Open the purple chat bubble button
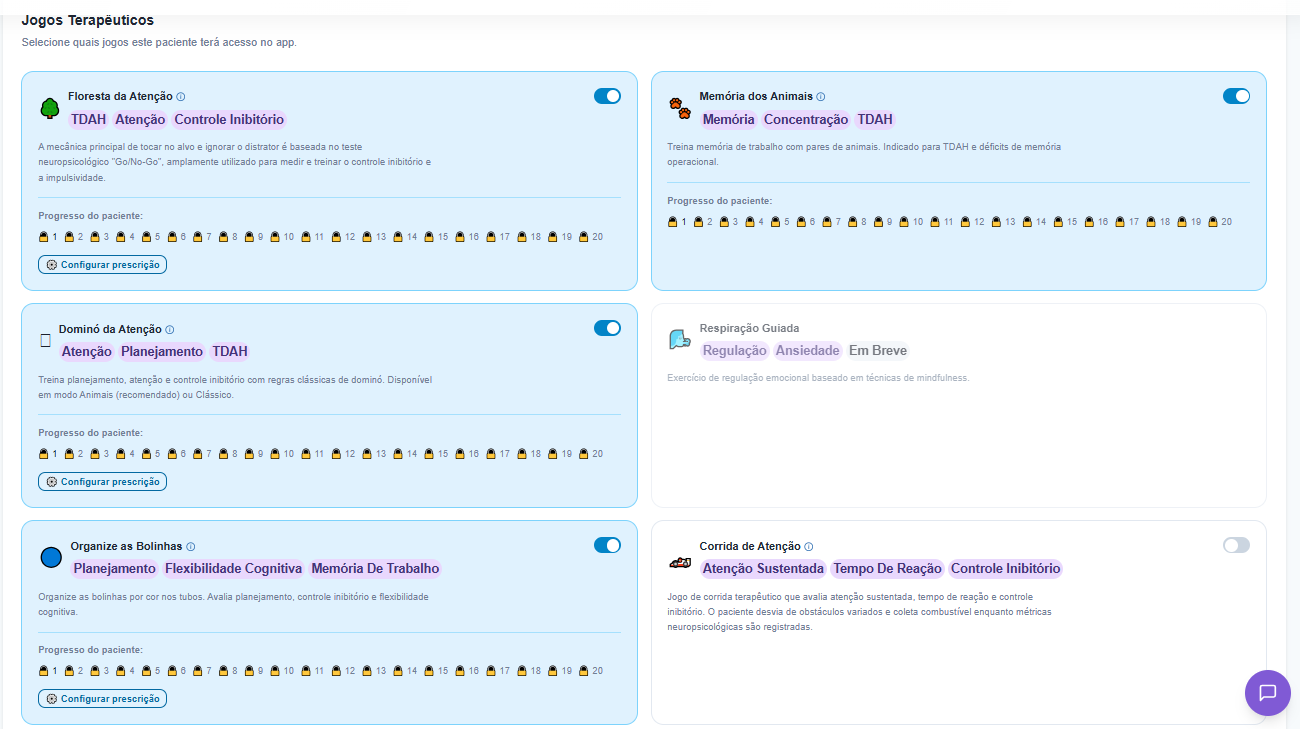 pyautogui.click(x=1268, y=692)
